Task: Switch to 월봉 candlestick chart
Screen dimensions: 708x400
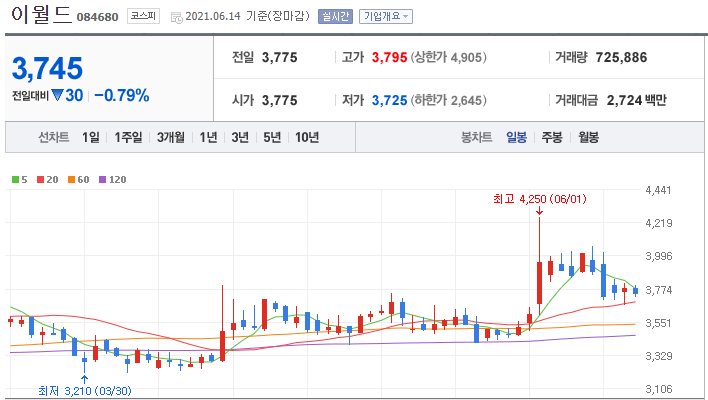Action: (x=589, y=137)
